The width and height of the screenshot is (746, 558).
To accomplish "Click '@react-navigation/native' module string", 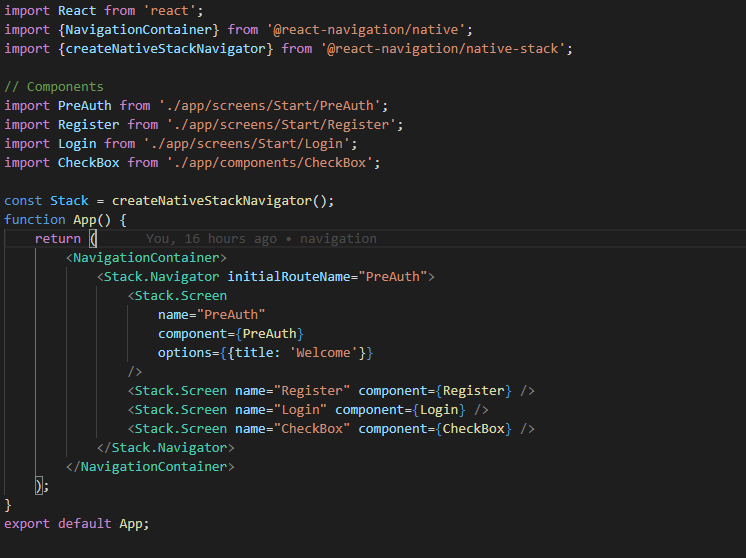I will click(366, 29).
